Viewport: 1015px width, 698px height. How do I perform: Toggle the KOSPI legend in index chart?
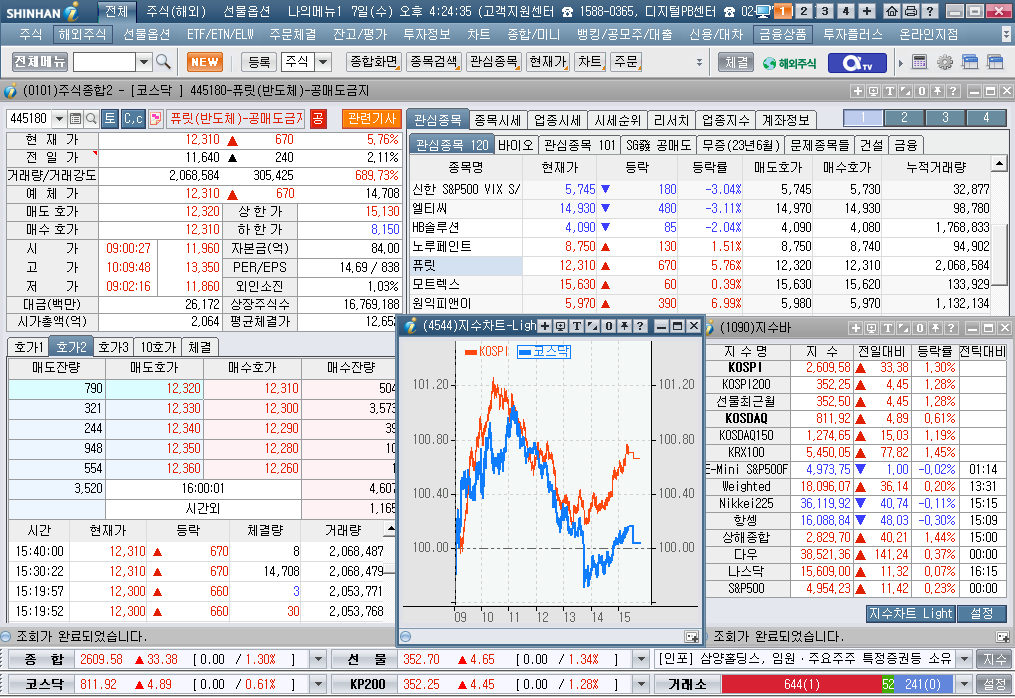pyautogui.click(x=487, y=352)
